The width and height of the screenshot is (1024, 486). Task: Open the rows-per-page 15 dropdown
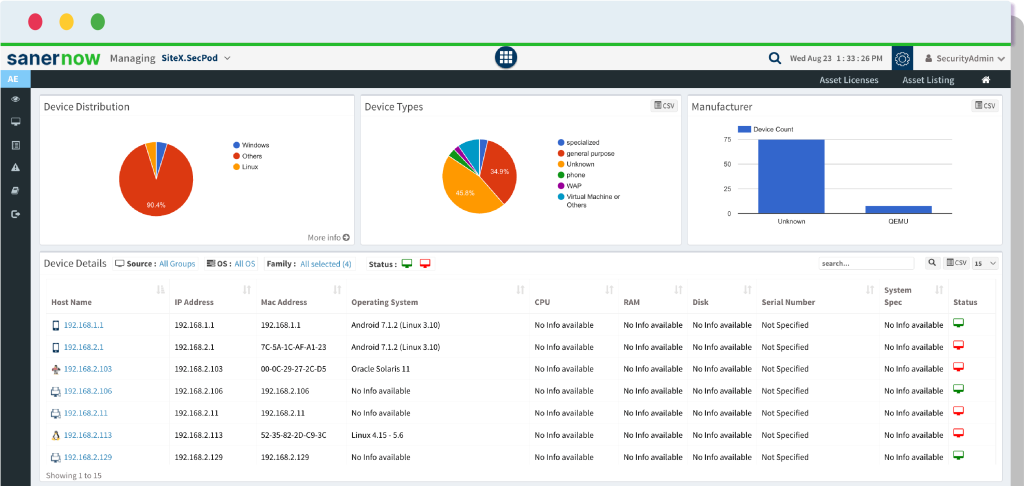coord(985,263)
